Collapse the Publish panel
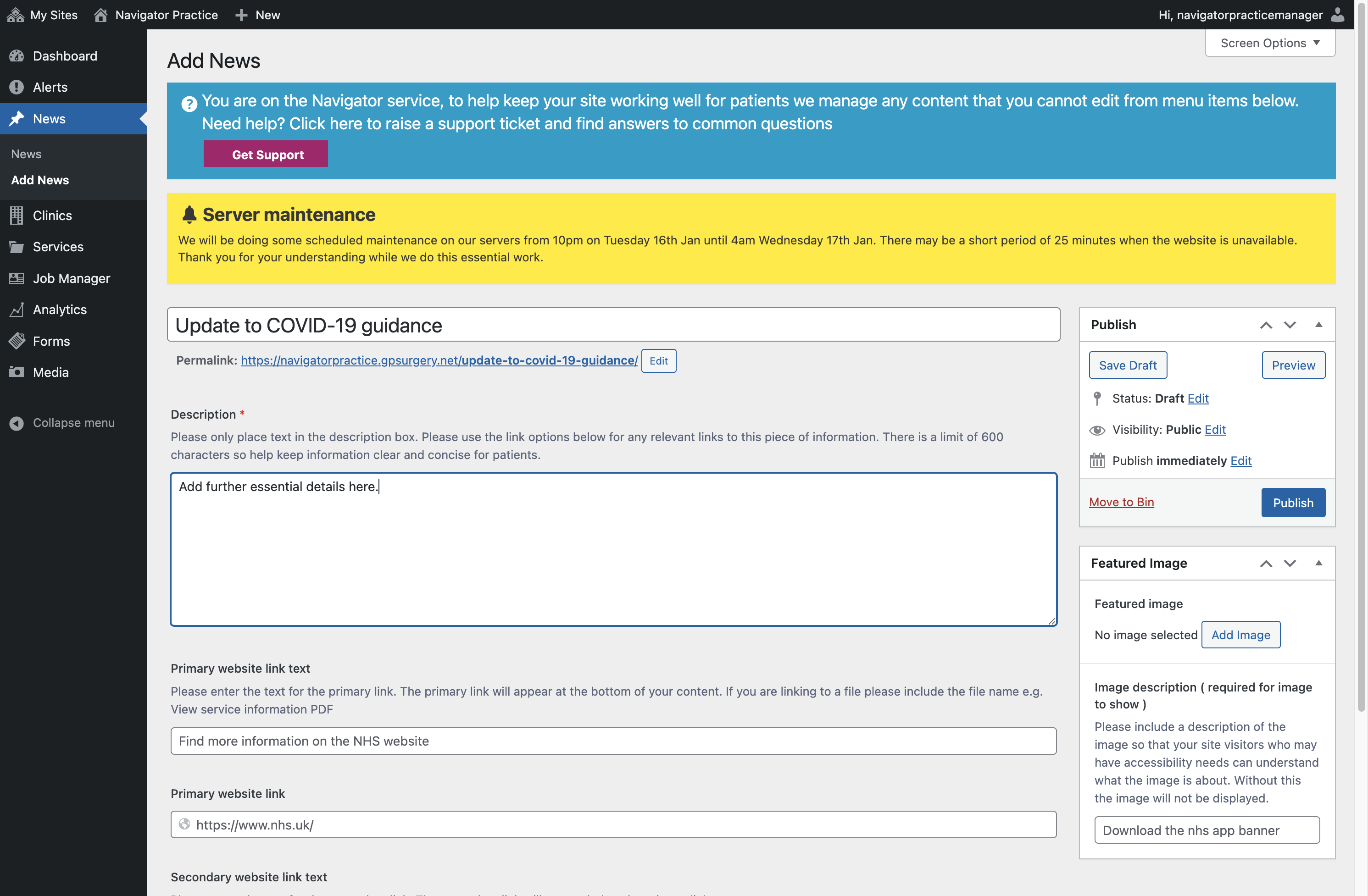 [1318, 325]
